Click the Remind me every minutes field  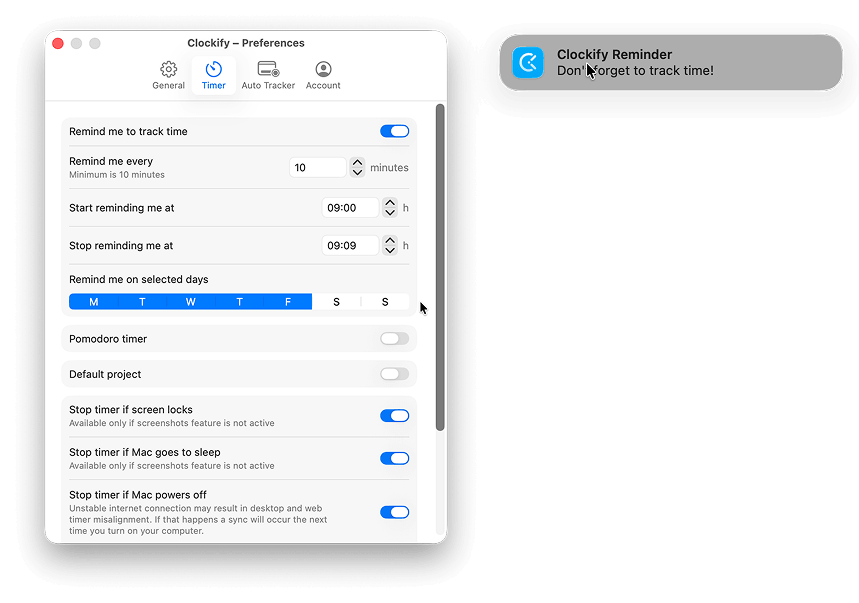[318, 168]
